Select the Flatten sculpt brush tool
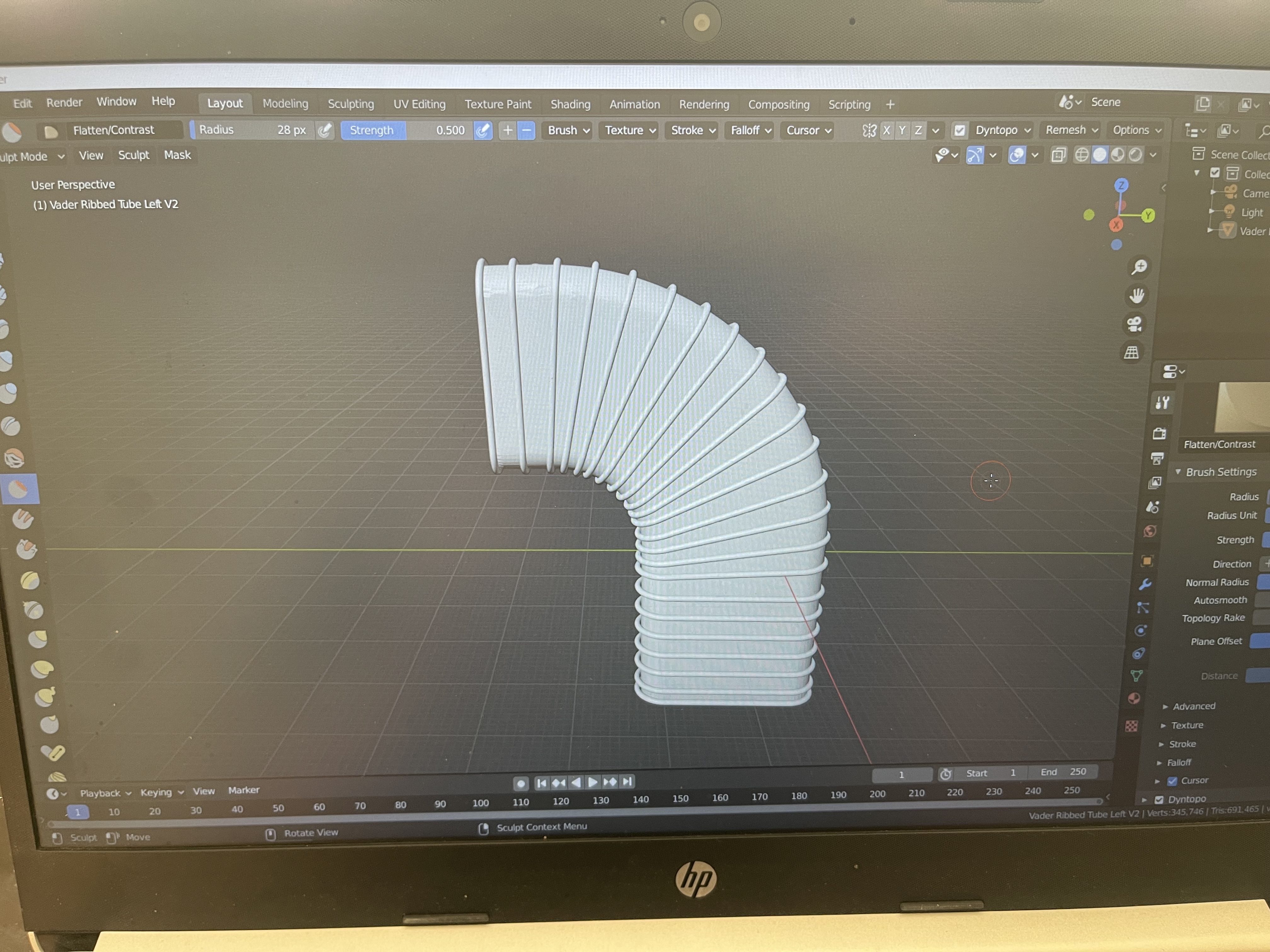 [20, 490]
